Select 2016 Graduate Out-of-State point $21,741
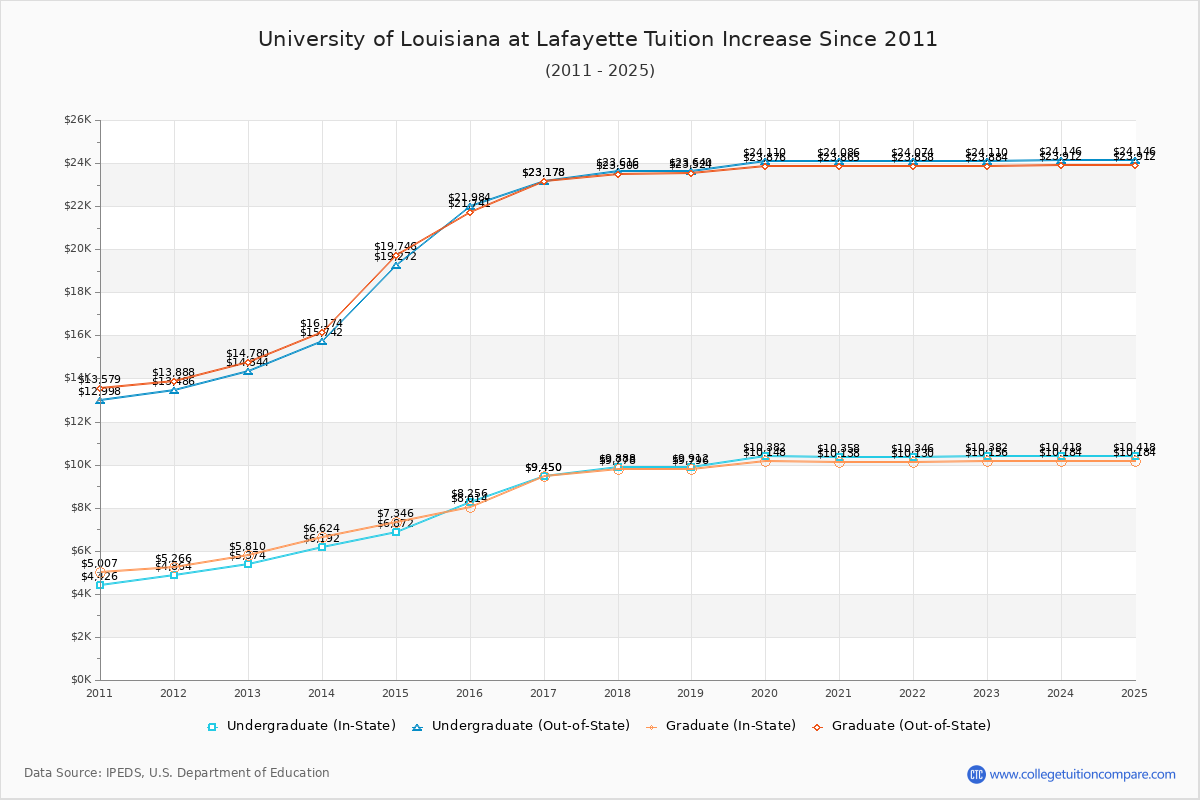This screenshot has height=800, width=1200. (470, 212)
